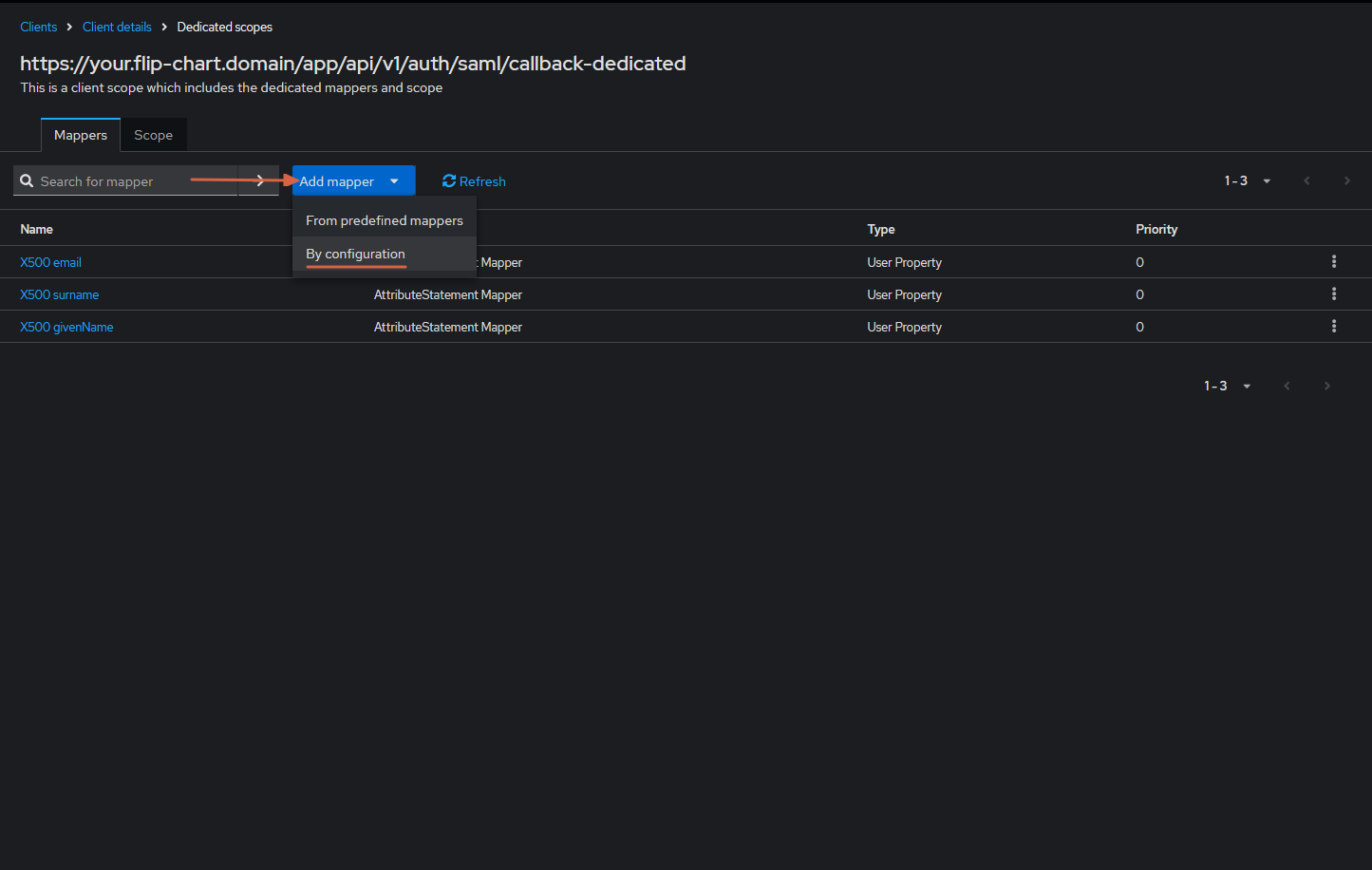Go to Clients breadcrumb
The image size is (1372, 870).
coord(38,27)
